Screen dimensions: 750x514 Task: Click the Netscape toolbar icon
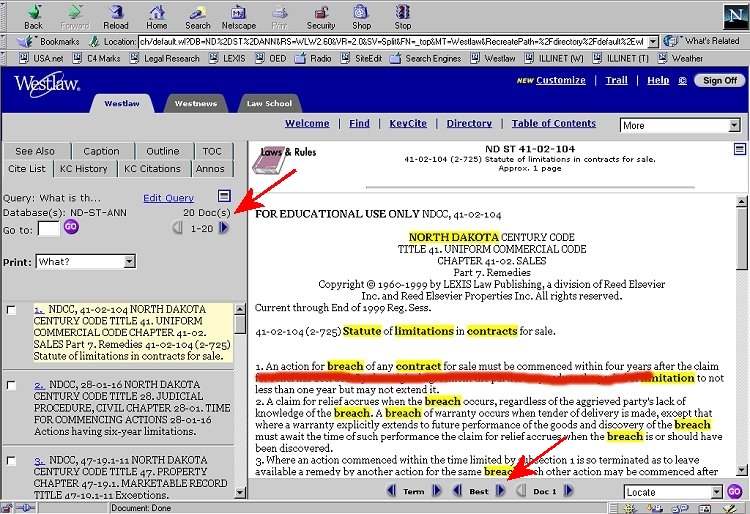tap(239, 17)
